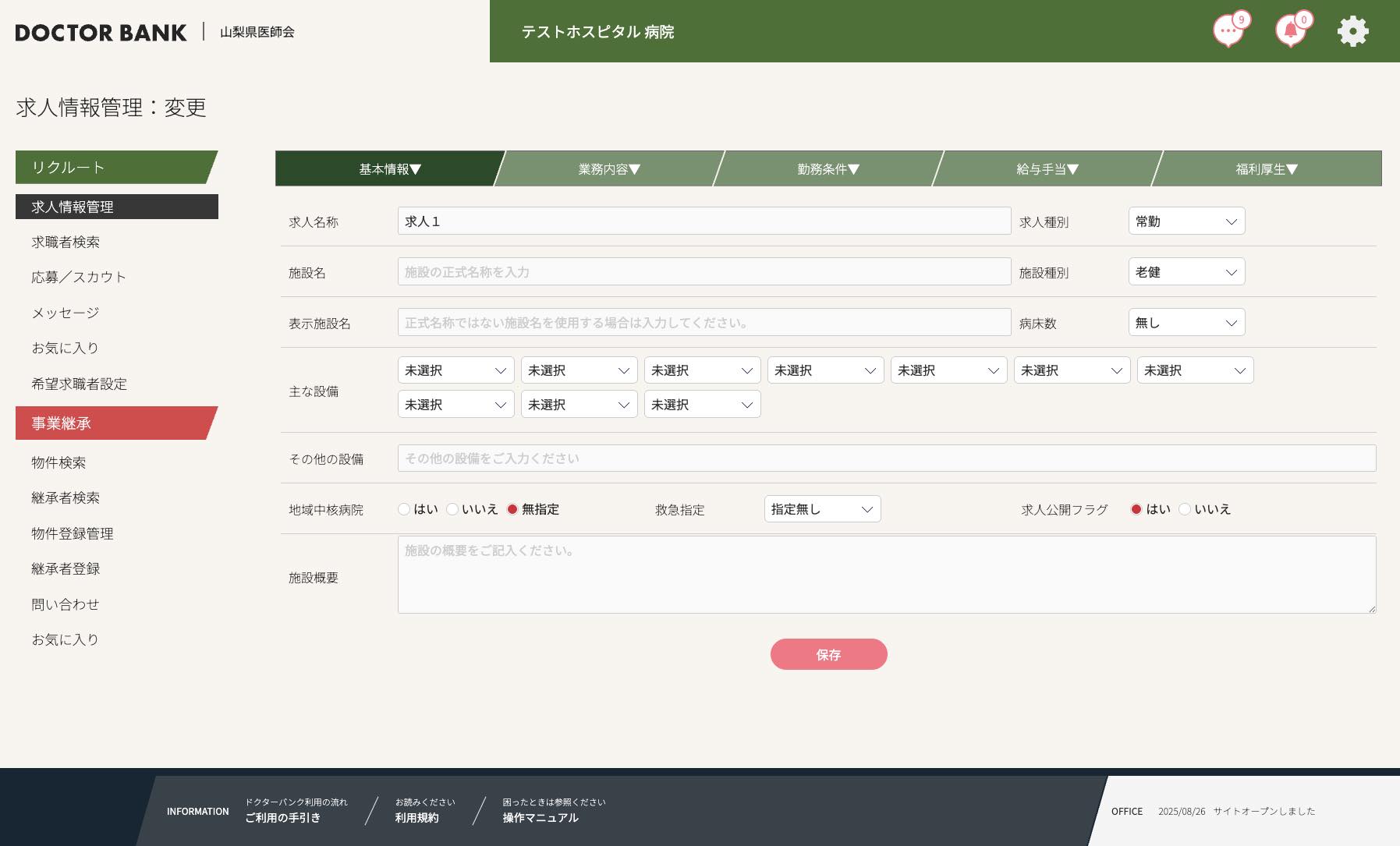Expand the 病床数 dropdown showing 無し
1400x846 pixels.
[1186, 323]
